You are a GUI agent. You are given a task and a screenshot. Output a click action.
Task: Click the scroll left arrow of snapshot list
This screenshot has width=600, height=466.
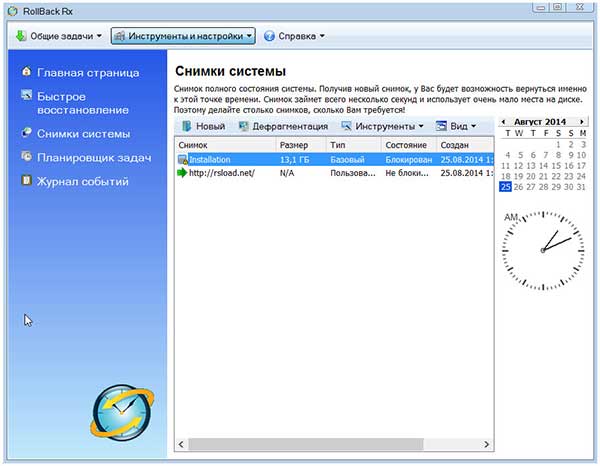[x=181, y=444]
